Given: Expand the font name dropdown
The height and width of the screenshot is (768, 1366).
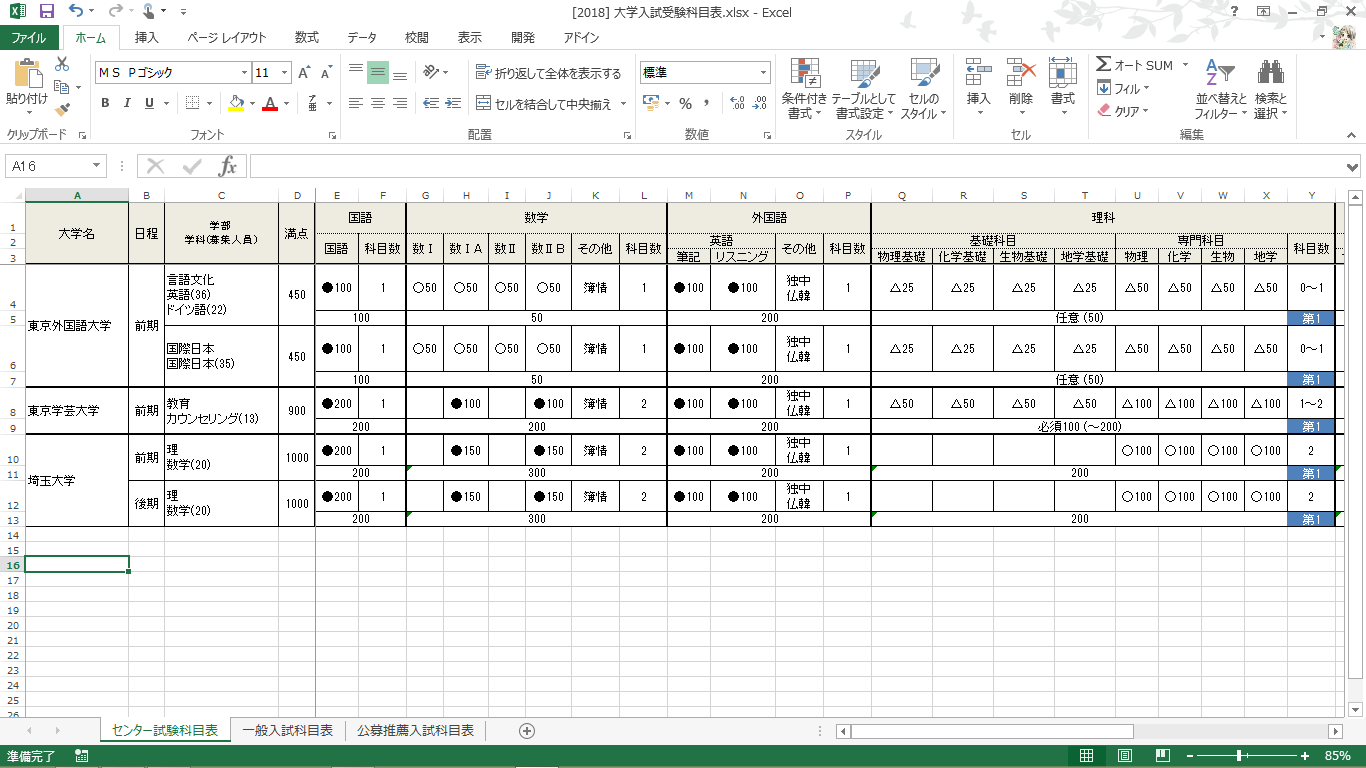Looking at the screenshot, I should [244, 73].
